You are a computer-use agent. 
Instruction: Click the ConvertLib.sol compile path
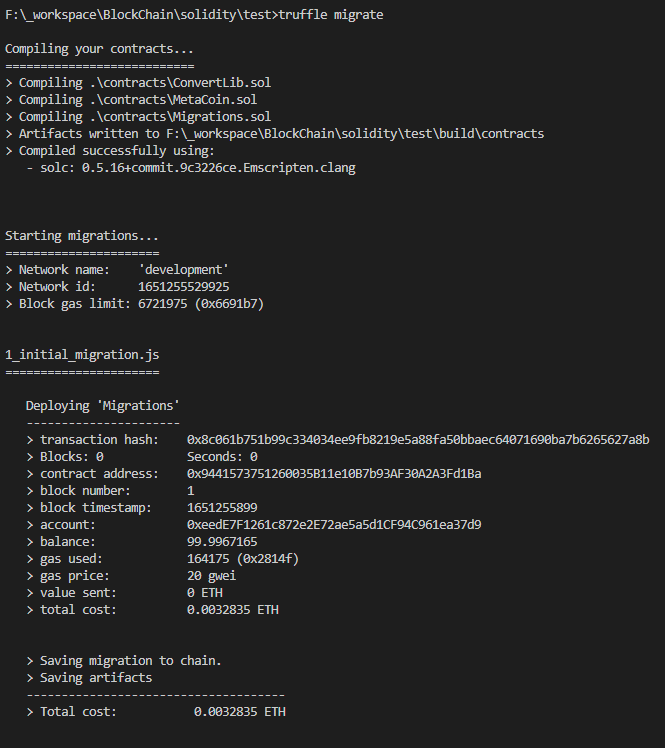coord(180,83)
